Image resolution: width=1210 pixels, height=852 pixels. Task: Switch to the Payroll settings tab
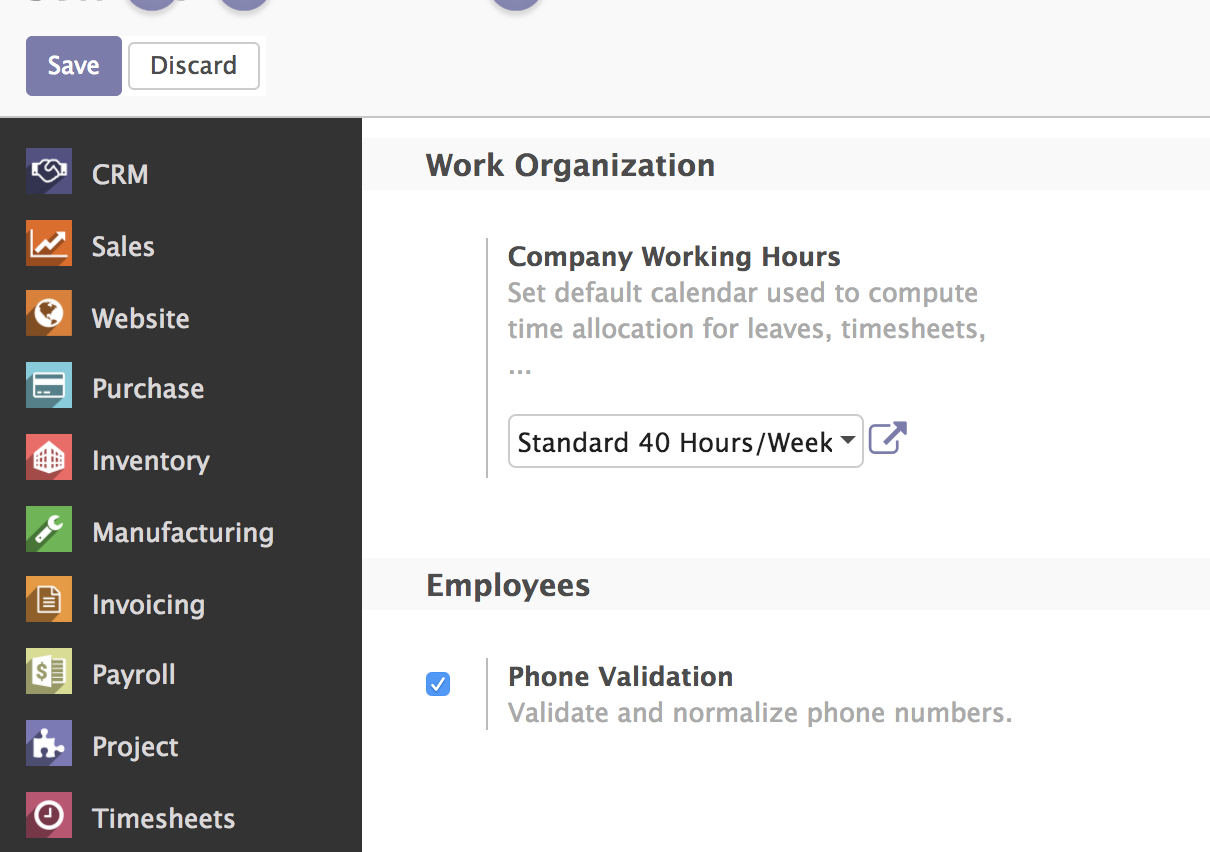[134, 675]
